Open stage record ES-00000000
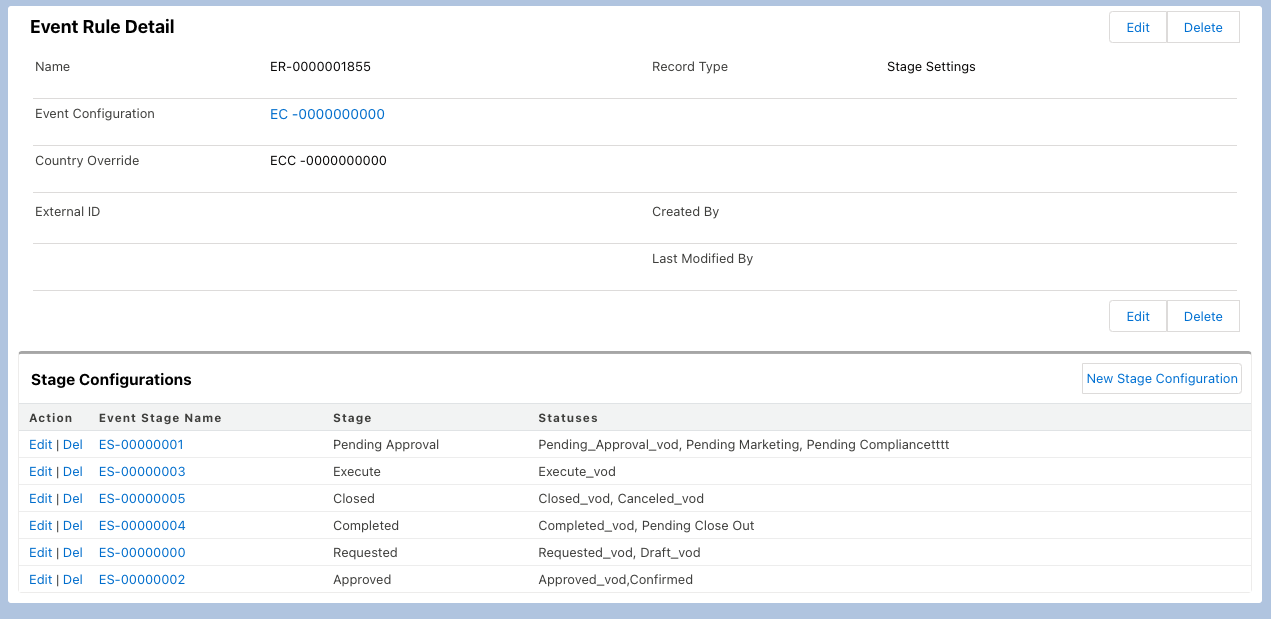The height and width of the screenshot is (619, 1271). tap(141, 552)
